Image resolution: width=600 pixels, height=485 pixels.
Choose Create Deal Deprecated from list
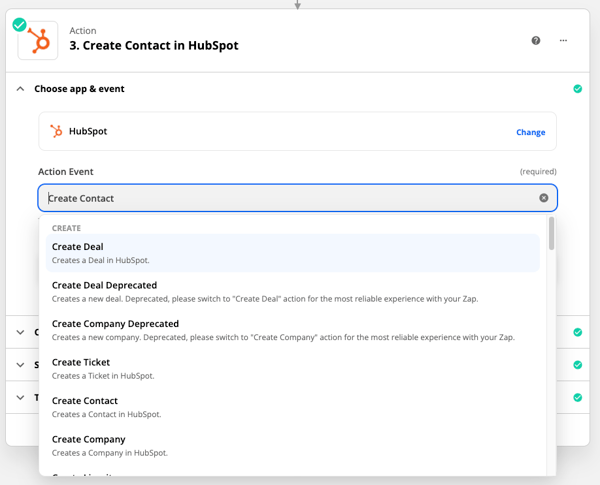pos(293,292)
